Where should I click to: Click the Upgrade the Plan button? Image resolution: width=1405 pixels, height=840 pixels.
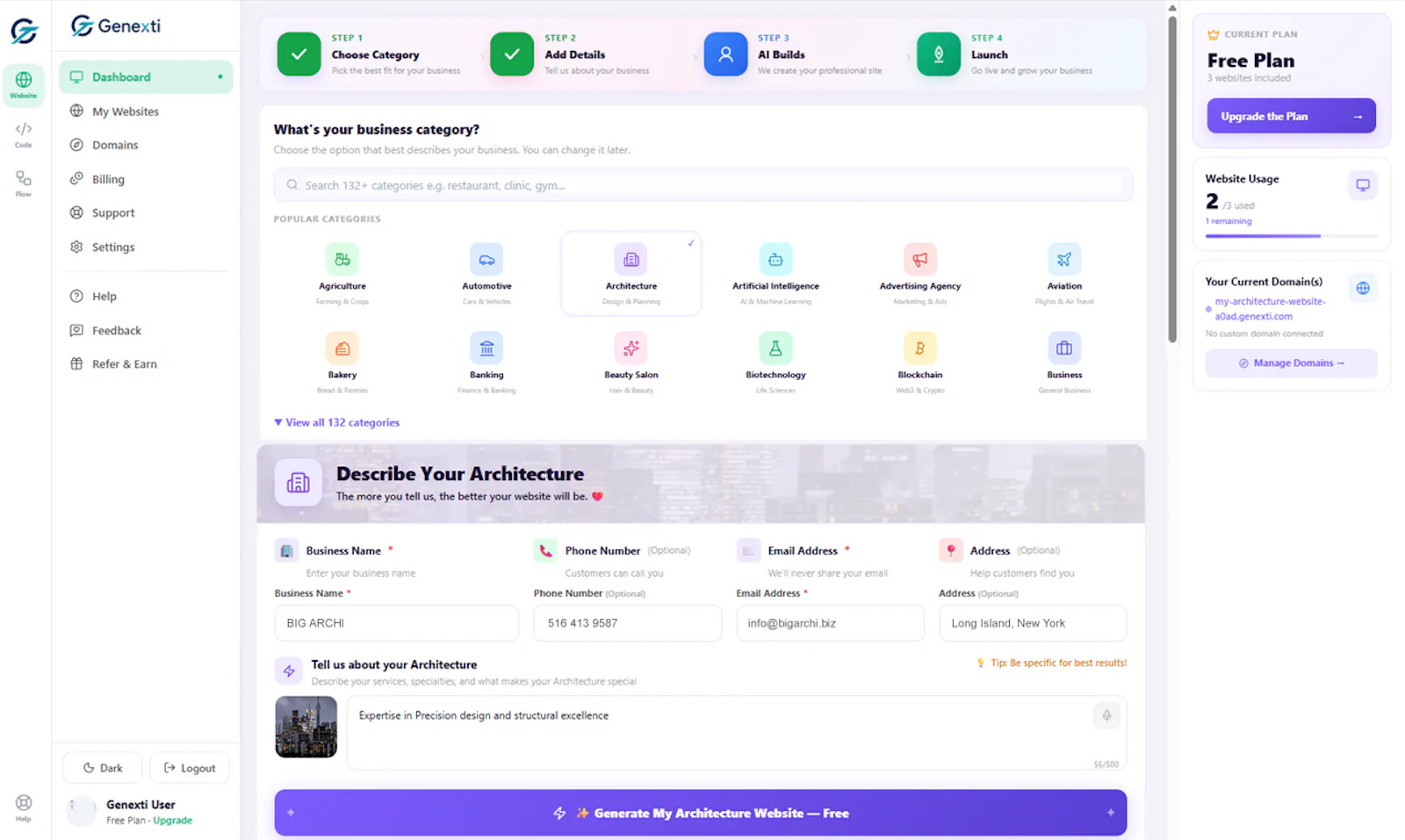pyautogui.click(x=1291, y=116)
